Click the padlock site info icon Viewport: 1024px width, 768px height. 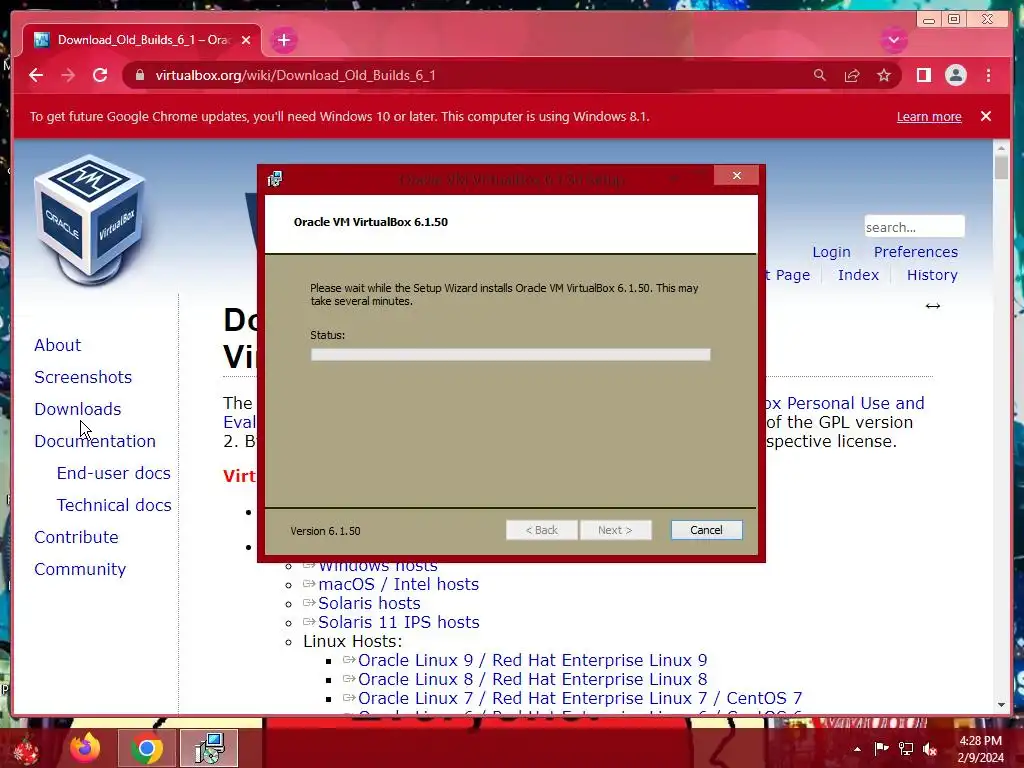139,75
